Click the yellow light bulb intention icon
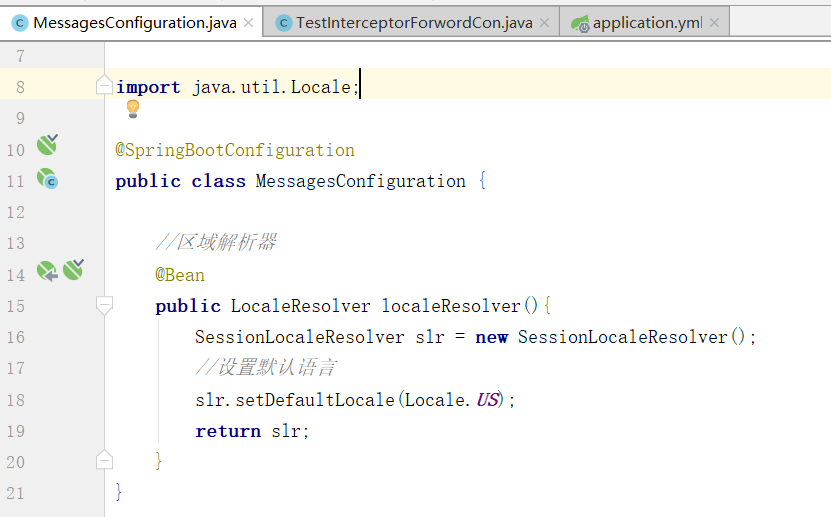Image resolution: width=831 pixels, height=517 pixels. point(133,109)
